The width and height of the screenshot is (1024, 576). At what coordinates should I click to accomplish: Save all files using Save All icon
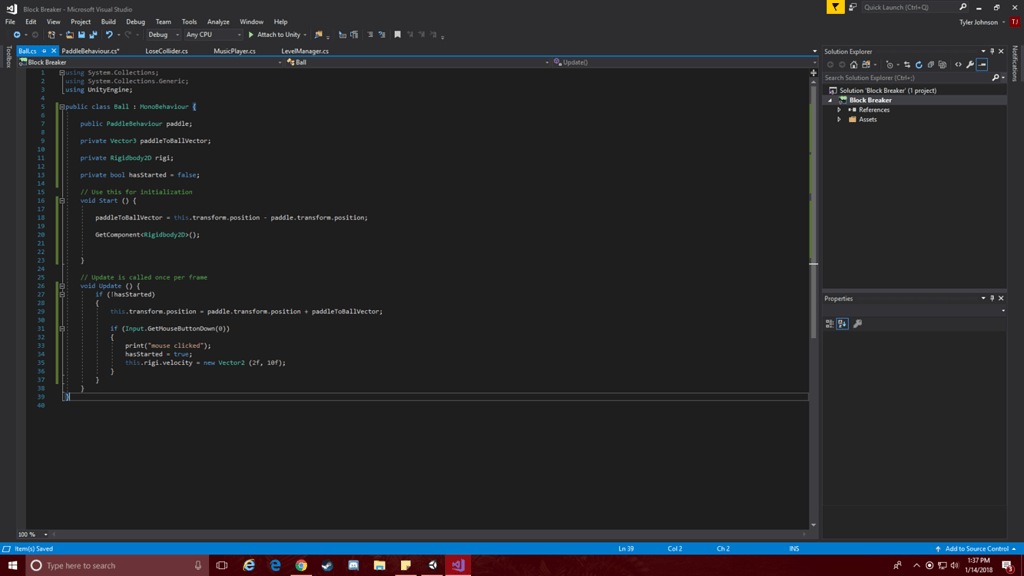(93, 34)
